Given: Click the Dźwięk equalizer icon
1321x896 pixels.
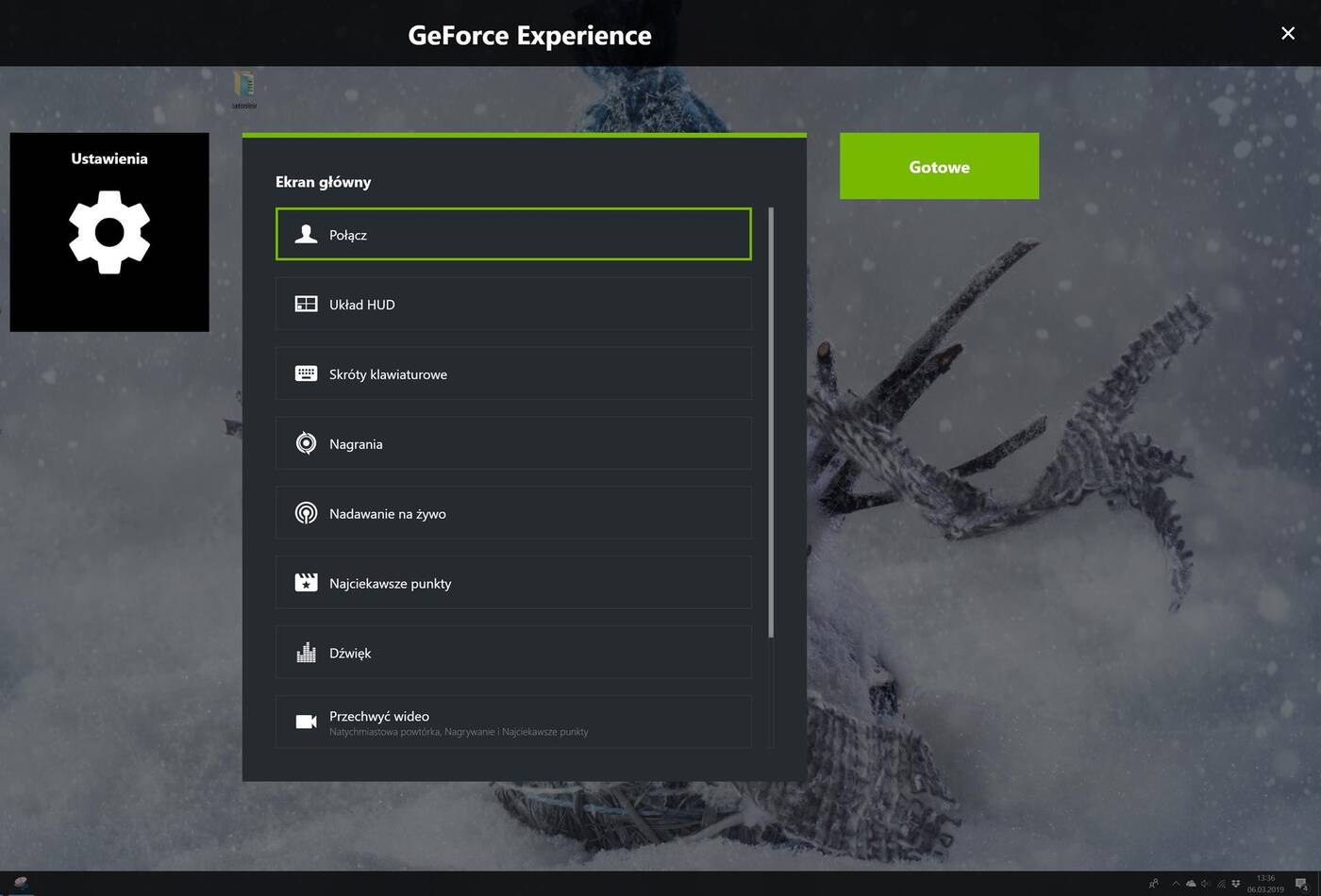Looking at the screenshot, I should (306, 653).
